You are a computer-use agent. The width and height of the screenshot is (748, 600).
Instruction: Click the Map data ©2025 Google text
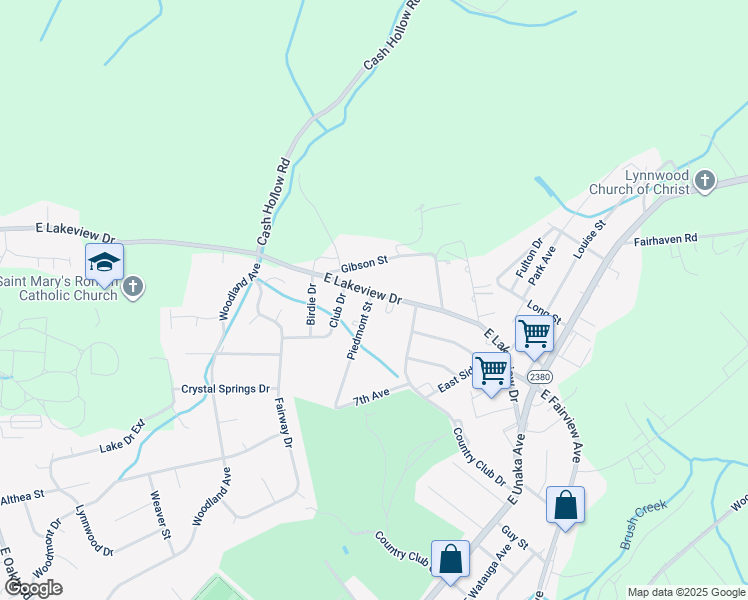(686, 593)
